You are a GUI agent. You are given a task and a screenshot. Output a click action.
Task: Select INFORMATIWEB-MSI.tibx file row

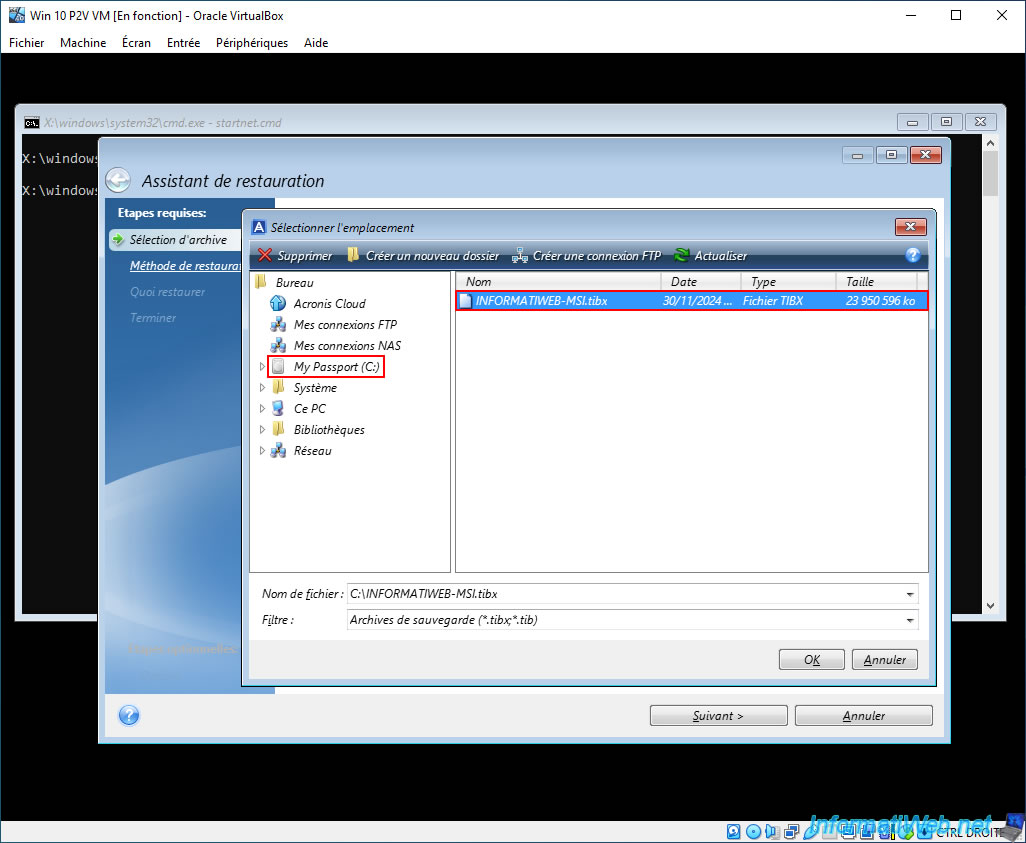tap(692, 301)
